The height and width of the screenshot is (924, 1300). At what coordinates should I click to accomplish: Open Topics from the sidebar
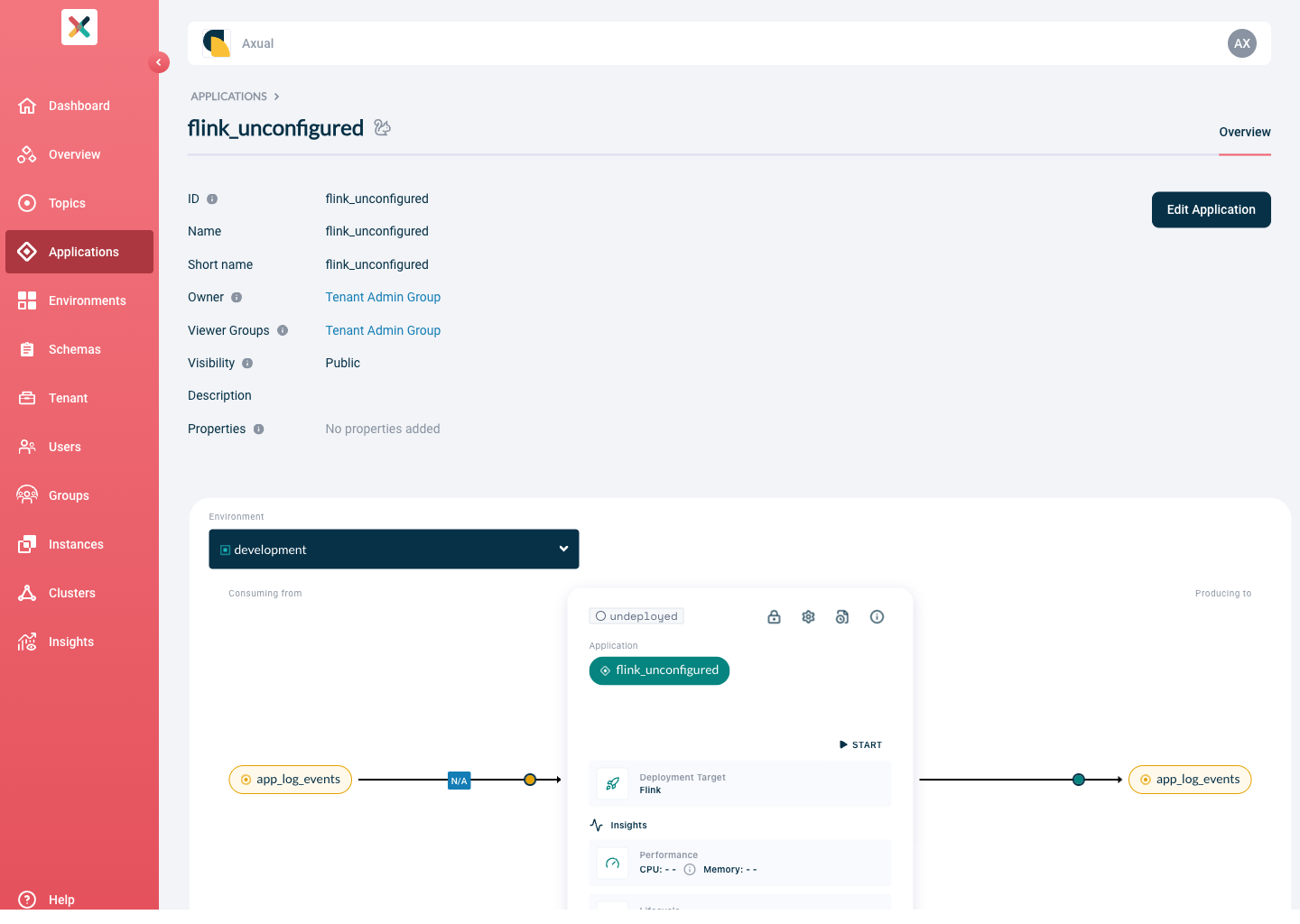(79, 203)
